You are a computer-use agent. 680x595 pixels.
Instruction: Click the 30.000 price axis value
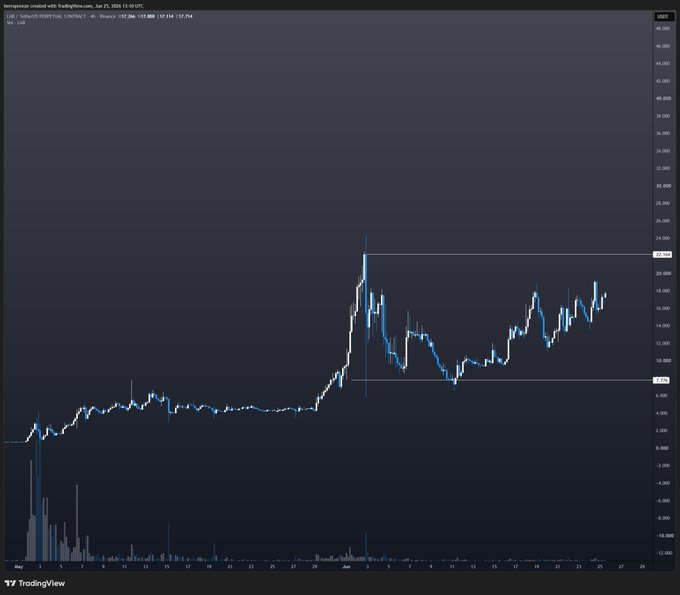663,186
